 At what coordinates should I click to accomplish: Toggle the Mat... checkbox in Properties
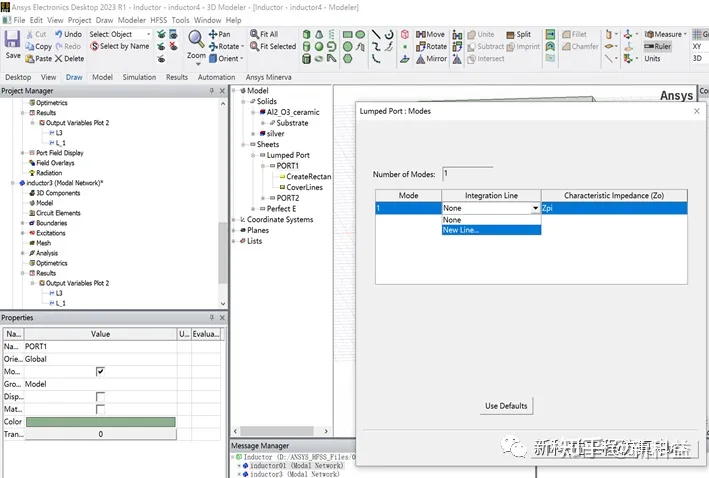pyautogui.click(x=100, y=409)
